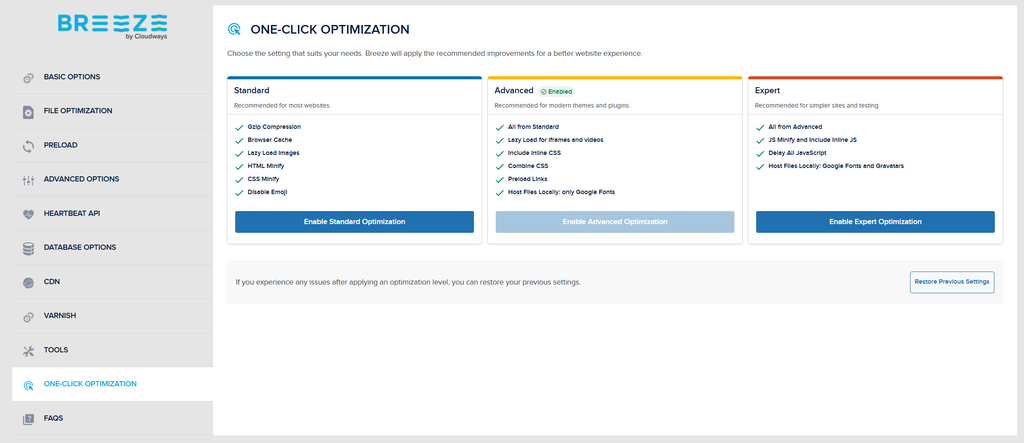Click the Lazy Load Images feature text
Viewport: 1024px width, 443px height.
click(274, 153)
